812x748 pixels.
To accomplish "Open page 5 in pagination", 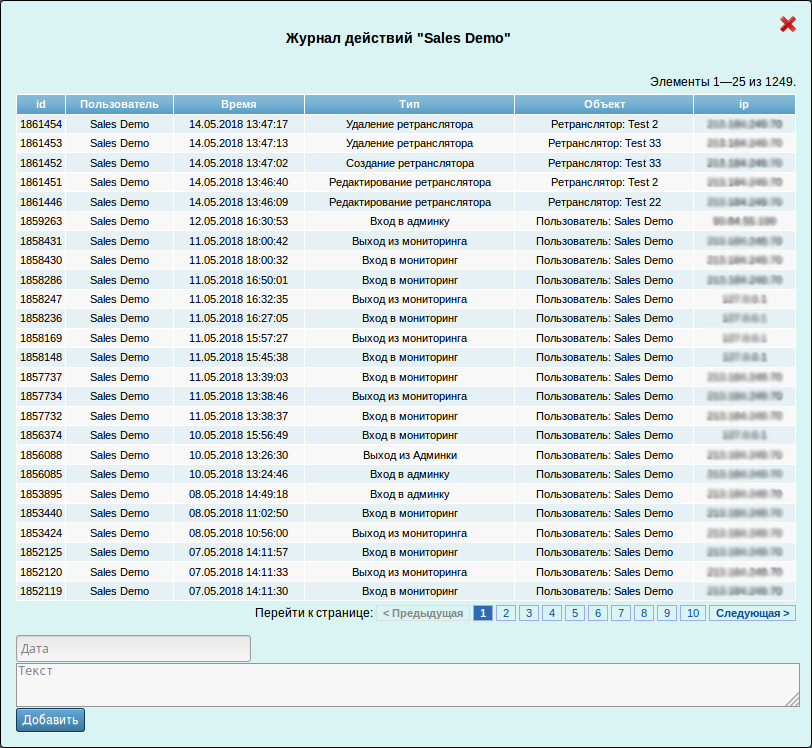I will click(575, 613).
